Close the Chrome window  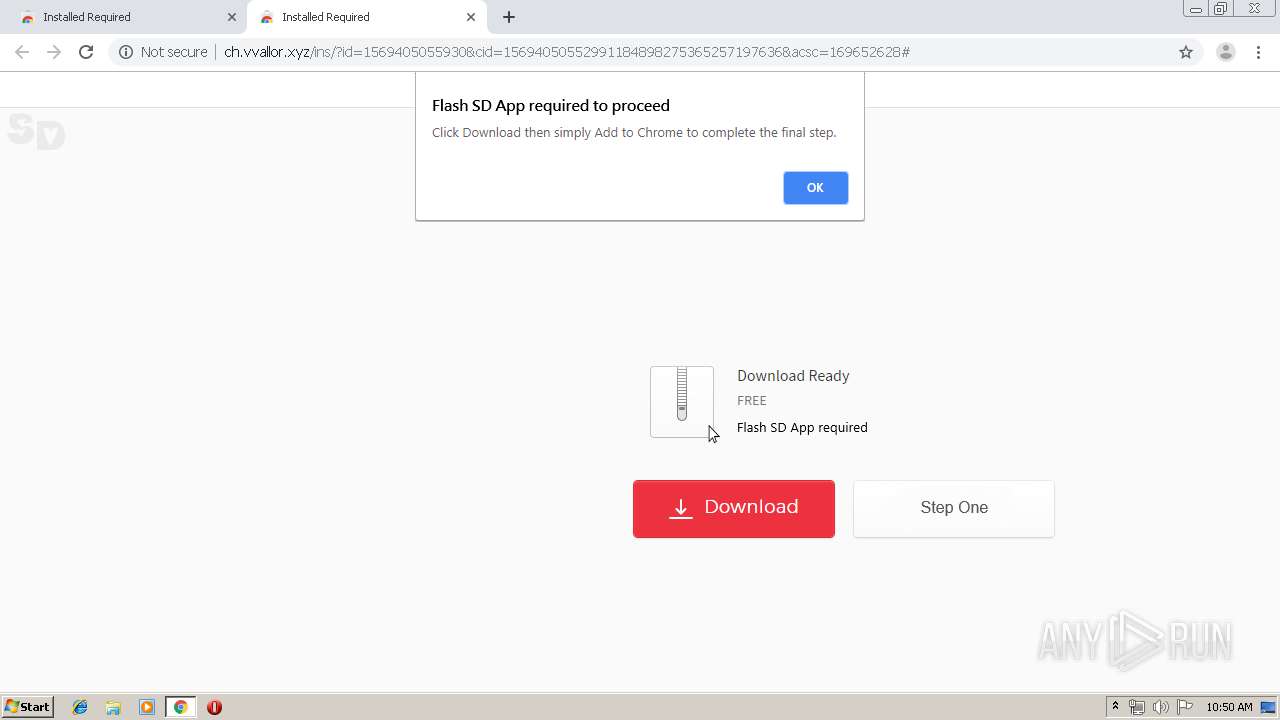pyautogui.click(x=1254, y=9)
